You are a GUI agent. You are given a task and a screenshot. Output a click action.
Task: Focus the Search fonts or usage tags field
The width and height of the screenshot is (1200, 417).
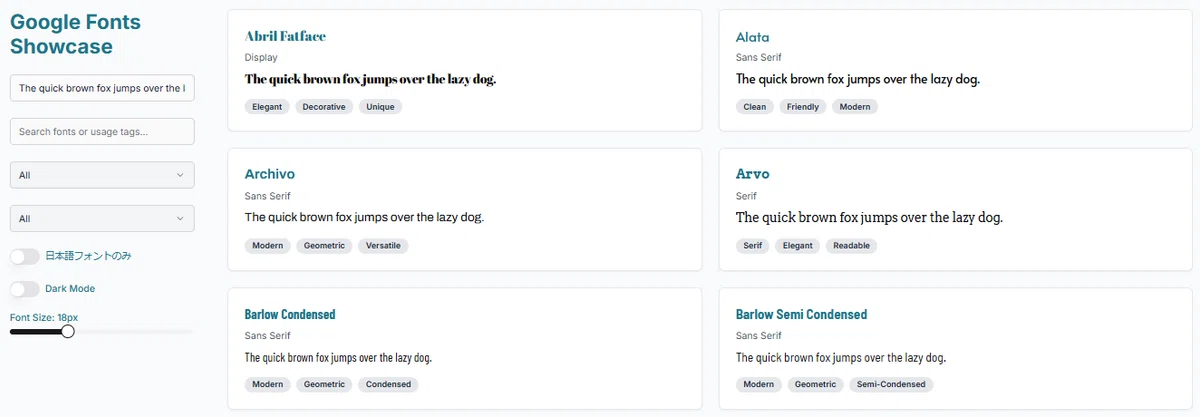[x=102, y=131]
